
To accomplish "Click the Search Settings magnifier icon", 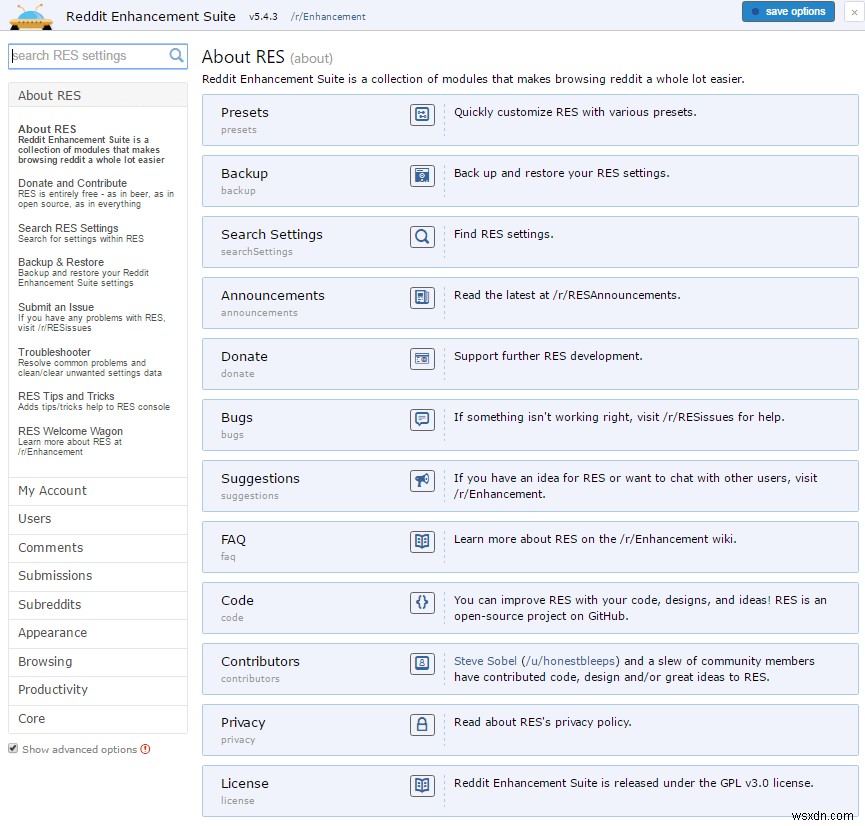I will [422, 237].
